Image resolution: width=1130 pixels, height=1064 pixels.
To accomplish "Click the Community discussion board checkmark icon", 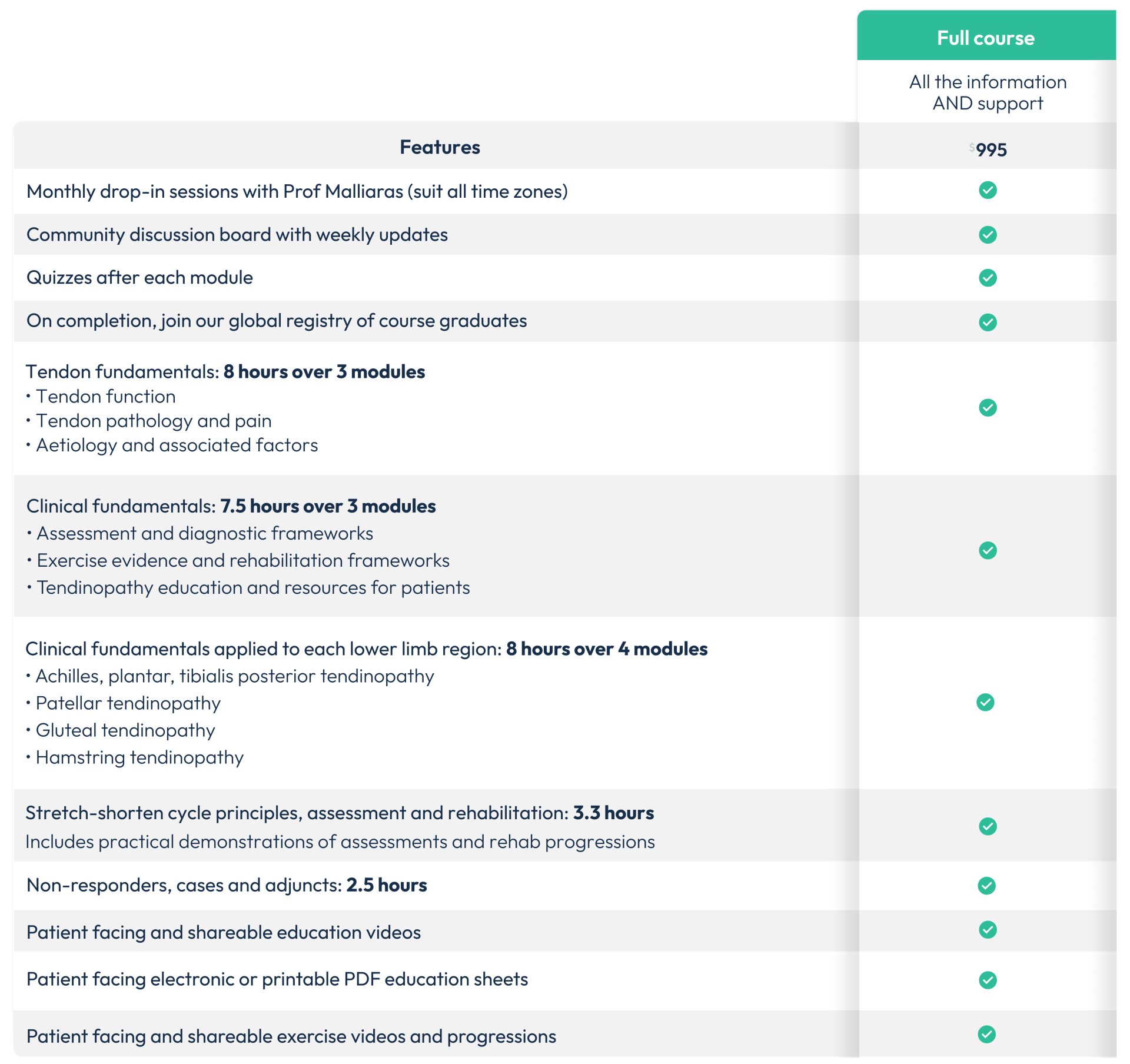I will click(988, 235).
